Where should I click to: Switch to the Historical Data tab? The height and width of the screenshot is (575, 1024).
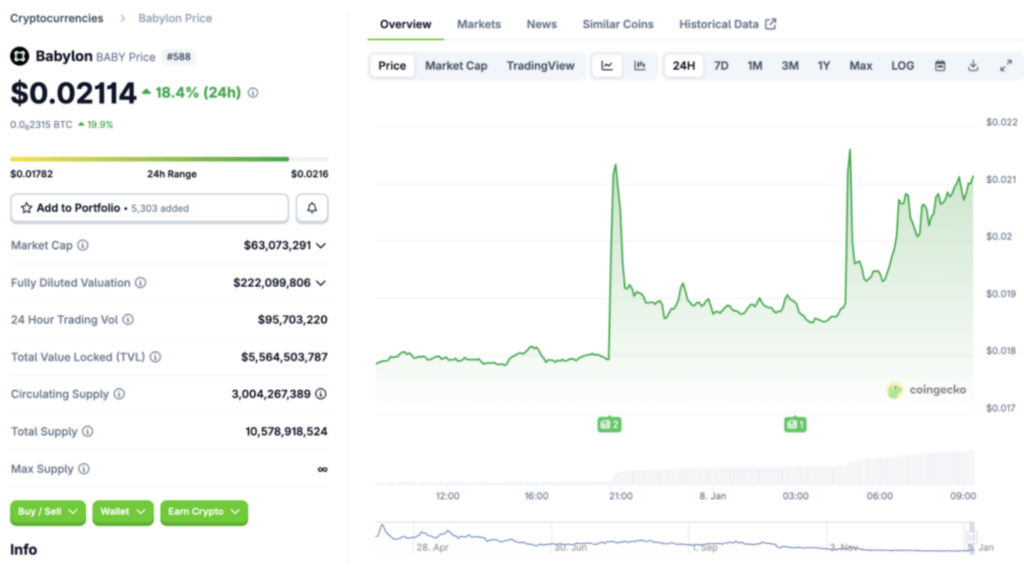tap(727, 24)
